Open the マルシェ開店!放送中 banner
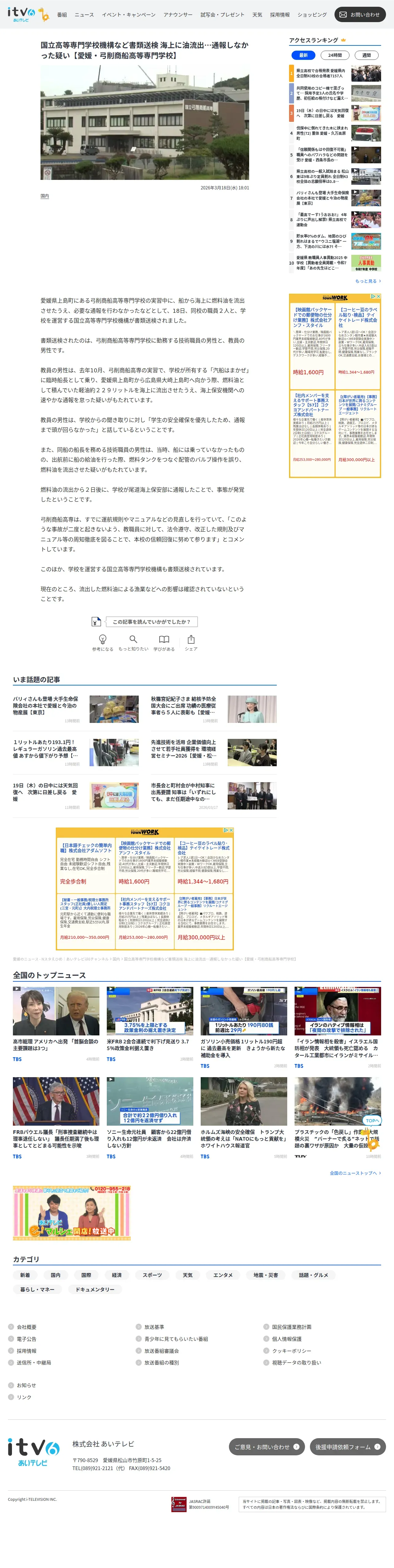The image size is (394, 1568). point(72,1213)
